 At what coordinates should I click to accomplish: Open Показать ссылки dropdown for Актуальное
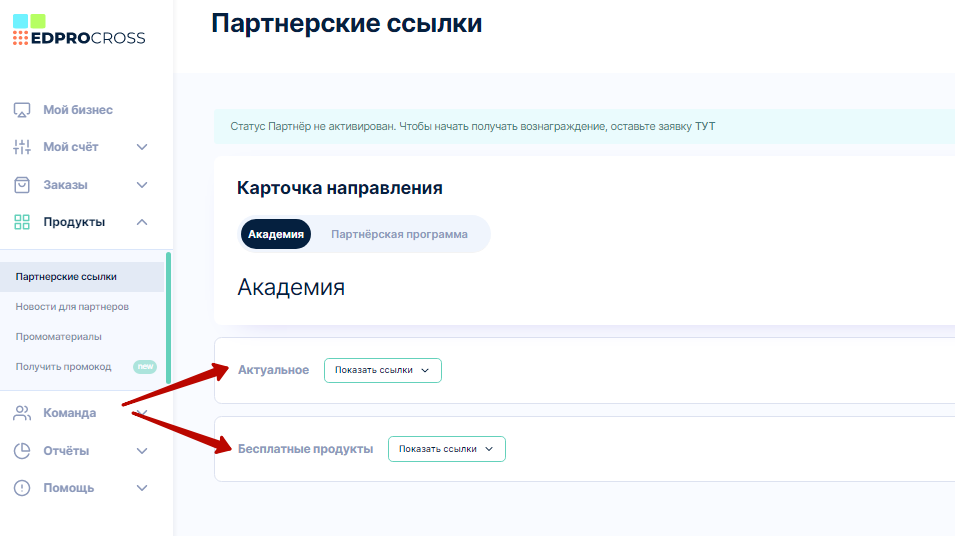click(x=382, y=370)
